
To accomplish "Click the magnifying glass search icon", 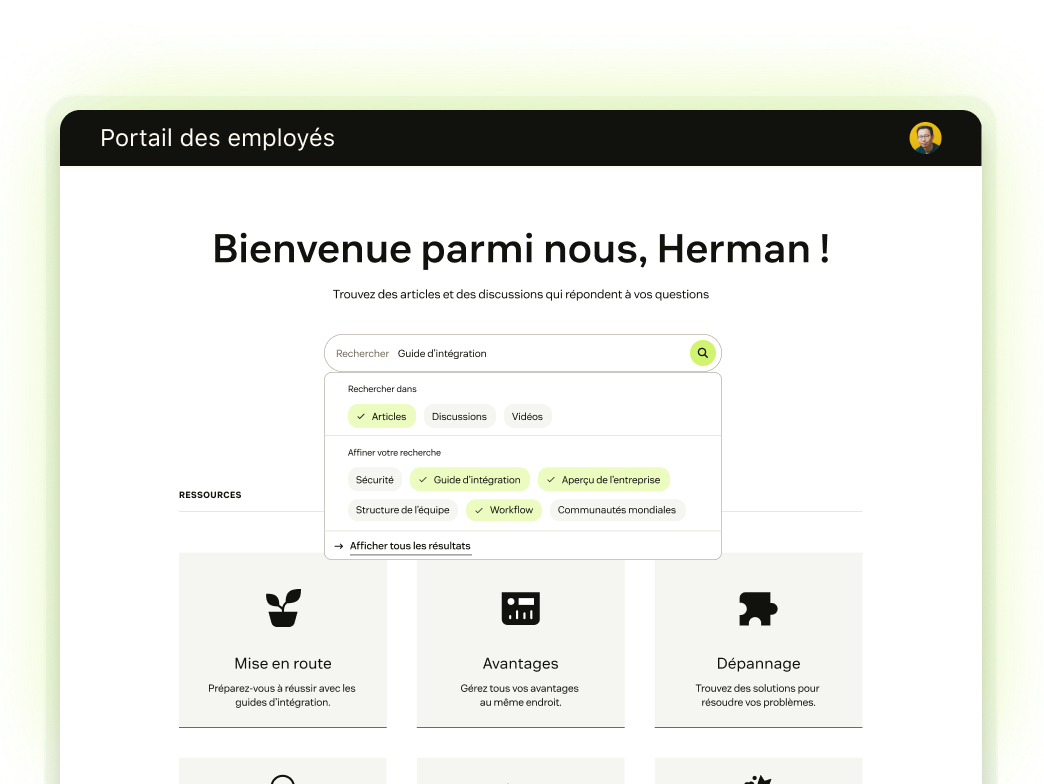I will coord(702,353).
